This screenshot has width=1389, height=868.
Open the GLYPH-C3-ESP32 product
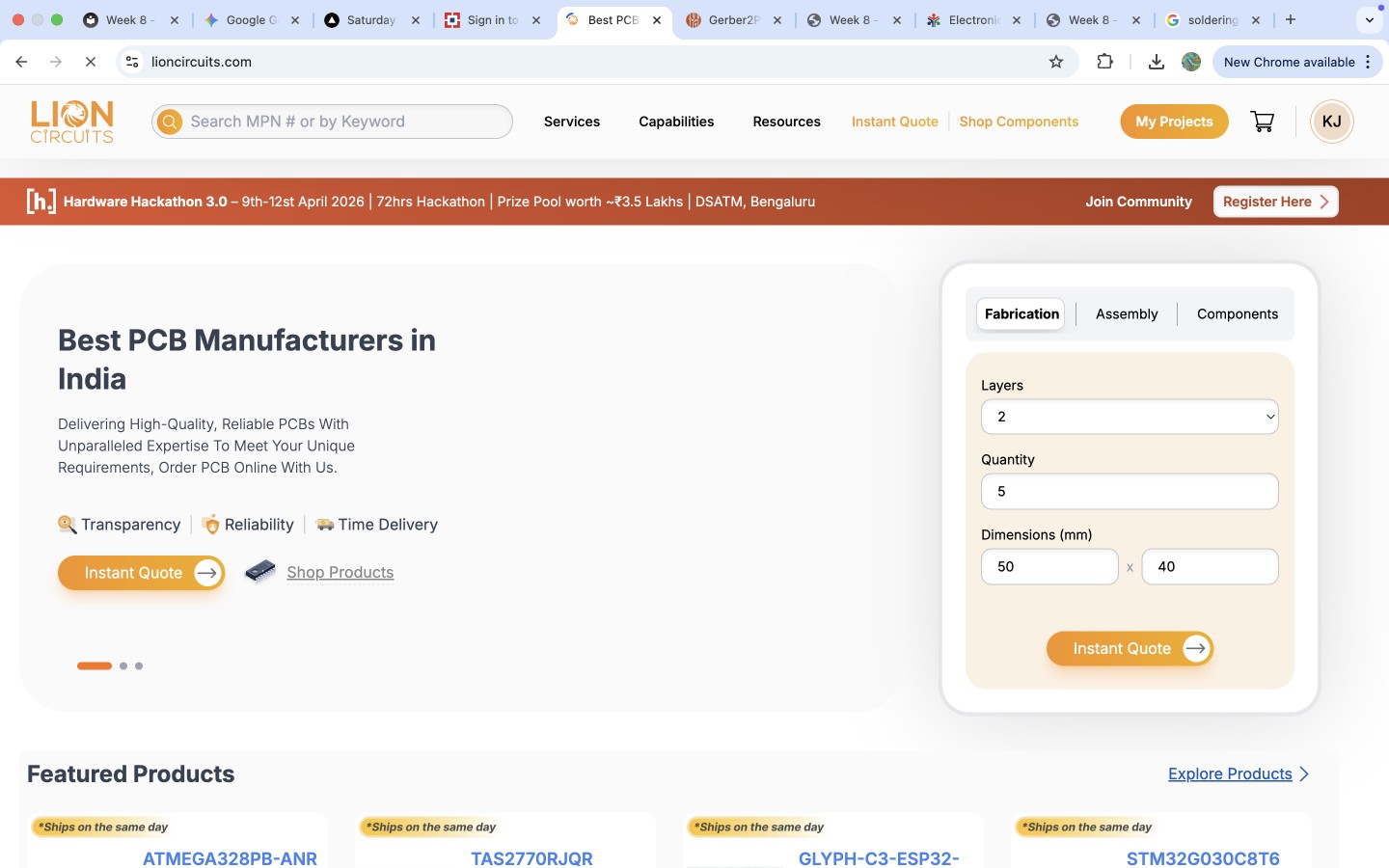[879, 857]
